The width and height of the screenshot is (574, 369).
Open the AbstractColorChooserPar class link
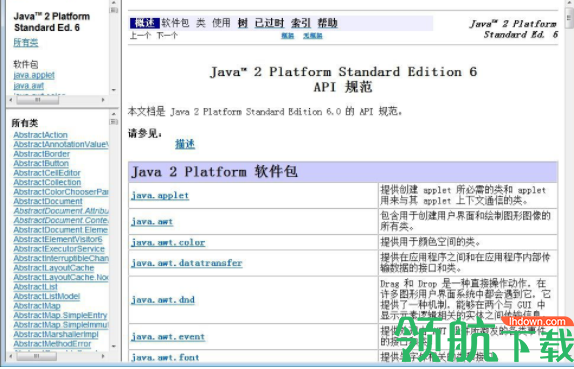coord(61,192)
